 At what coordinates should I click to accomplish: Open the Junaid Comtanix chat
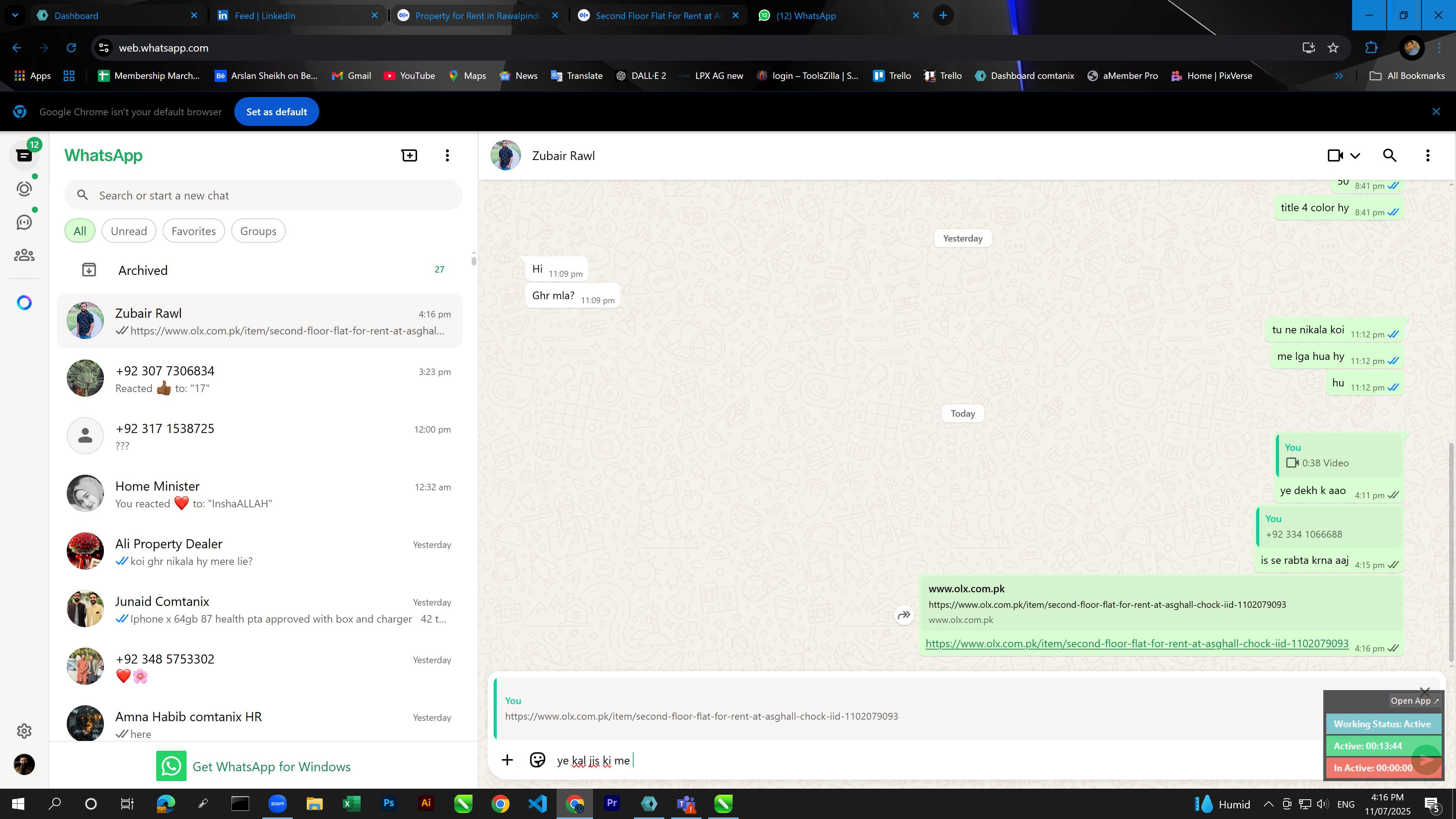click(x=260, y=609)
